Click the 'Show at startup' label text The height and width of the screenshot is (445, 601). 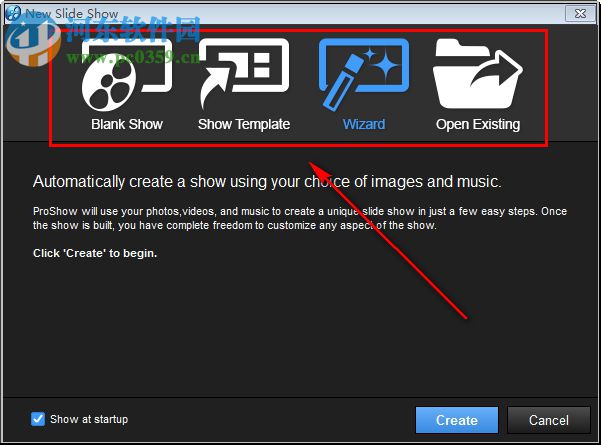click(x=89, y=419)
